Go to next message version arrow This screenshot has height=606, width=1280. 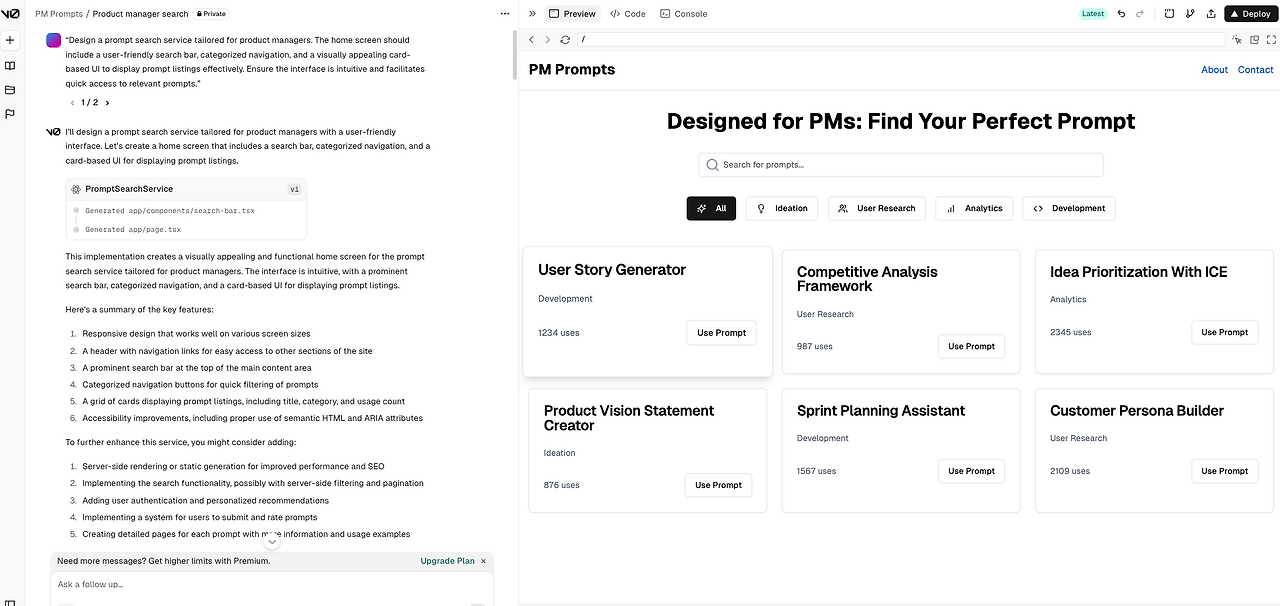pyautogui.click(x=107, y=102)
